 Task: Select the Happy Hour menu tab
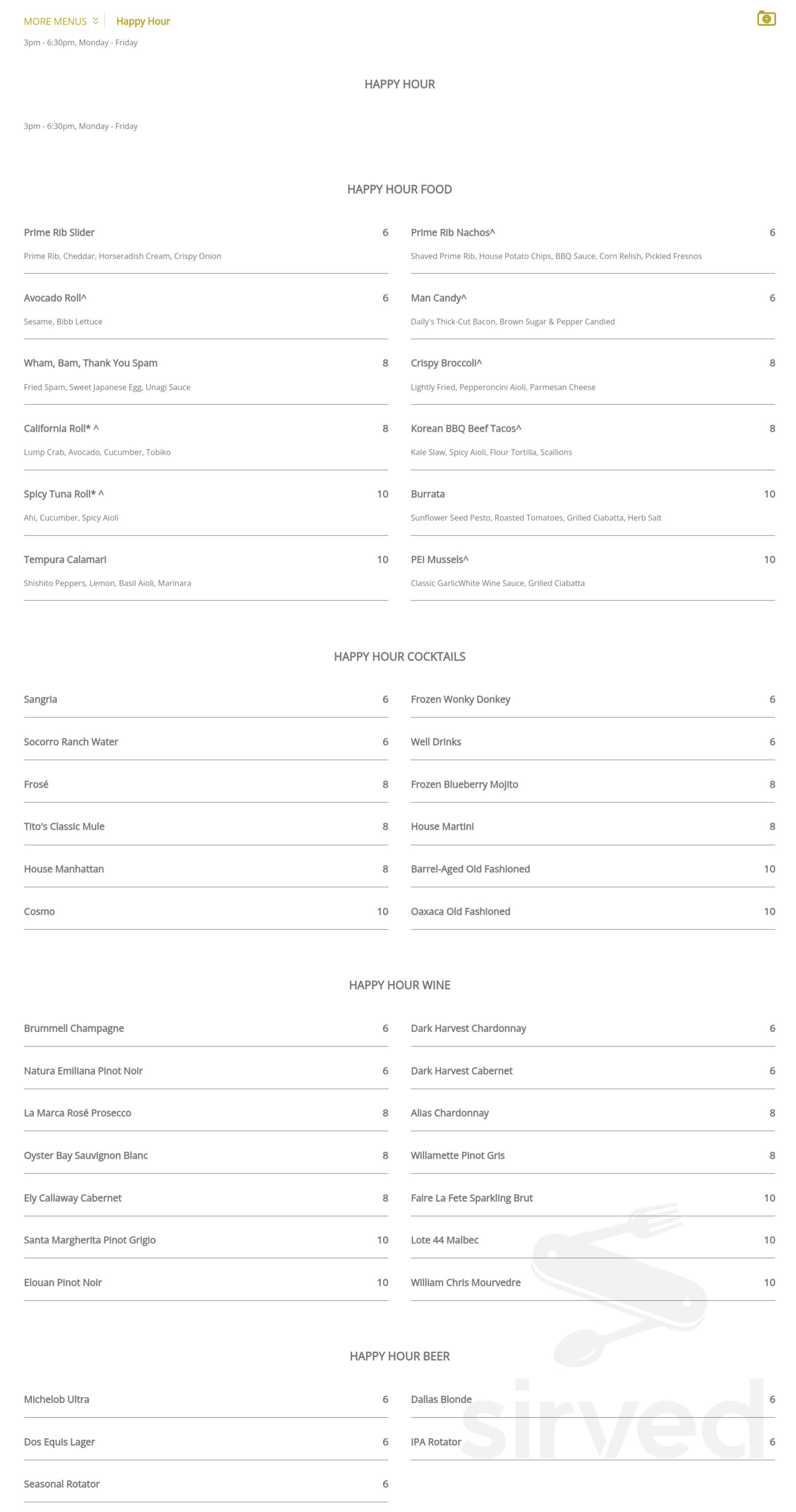pyautogui.click(x=143, y=22)
